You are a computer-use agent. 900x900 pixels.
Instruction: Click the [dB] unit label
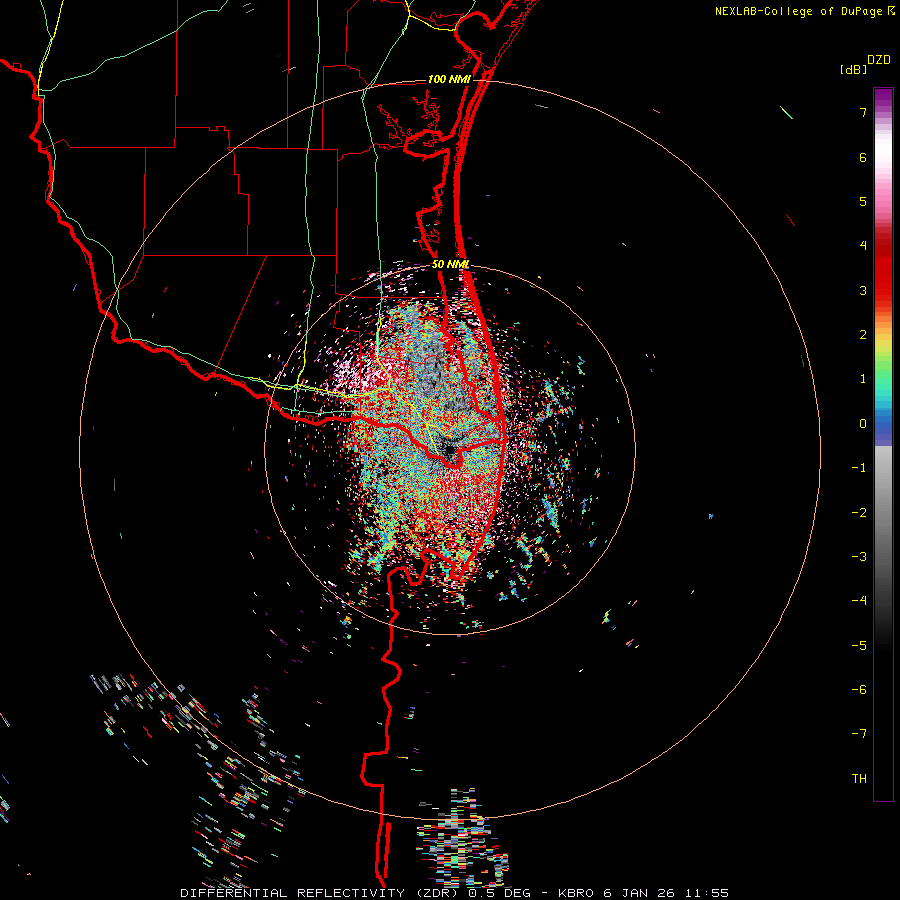853,69
